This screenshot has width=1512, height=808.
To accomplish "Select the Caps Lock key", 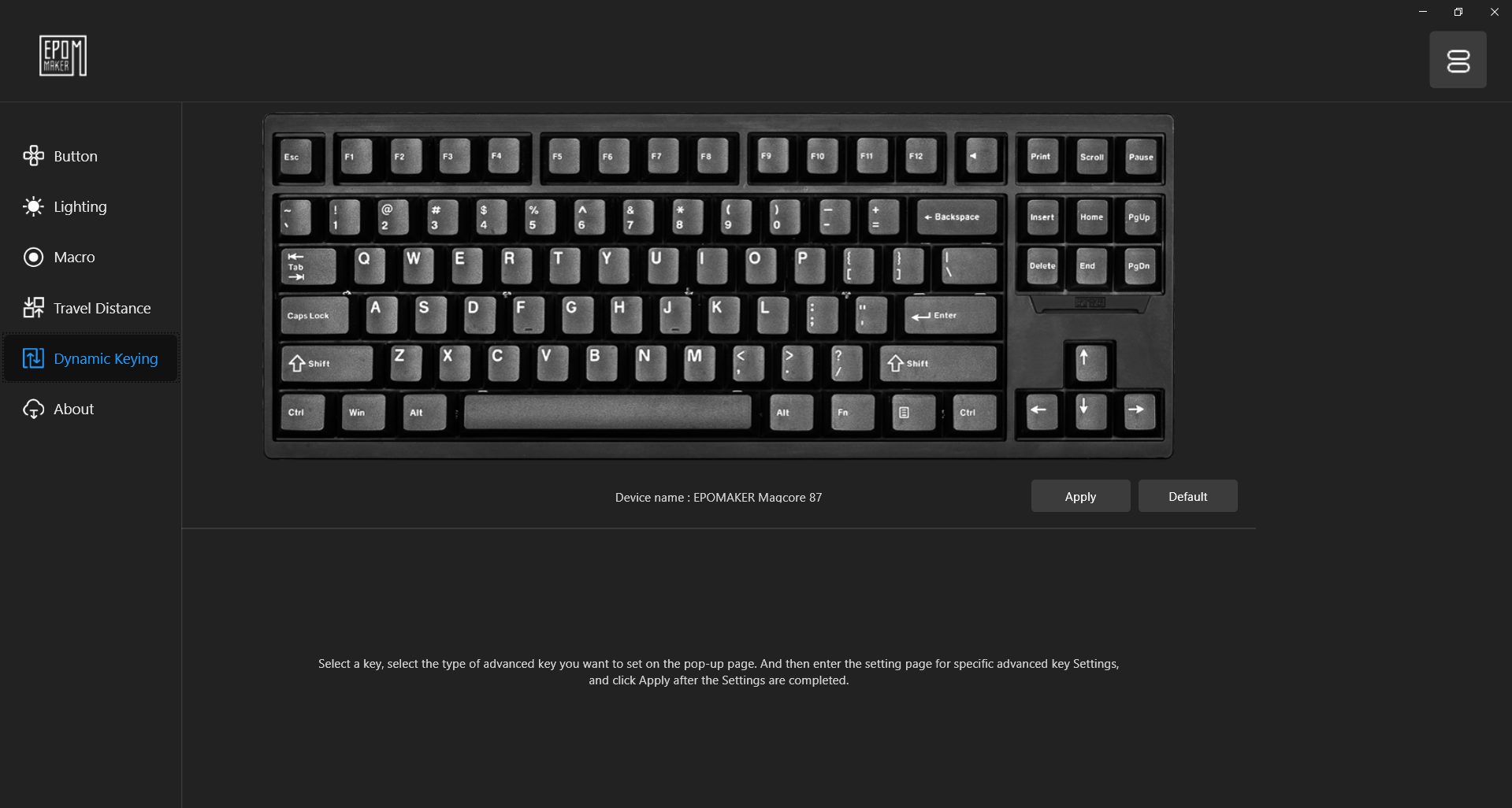I will 314,315.
